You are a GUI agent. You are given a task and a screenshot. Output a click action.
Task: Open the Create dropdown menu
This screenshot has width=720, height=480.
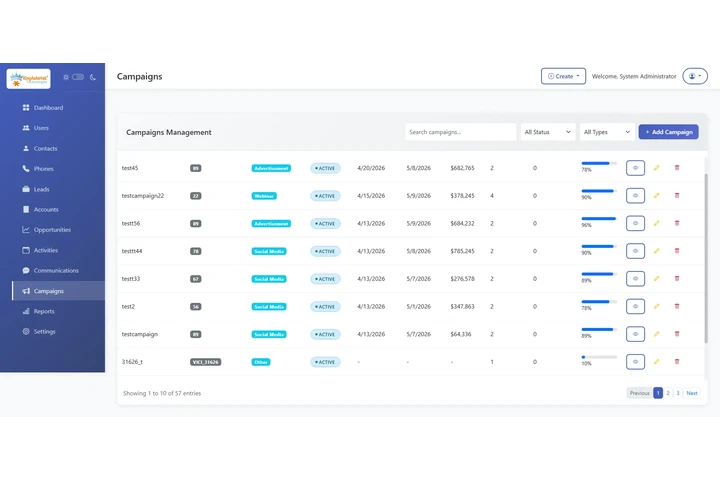[563, 76]
